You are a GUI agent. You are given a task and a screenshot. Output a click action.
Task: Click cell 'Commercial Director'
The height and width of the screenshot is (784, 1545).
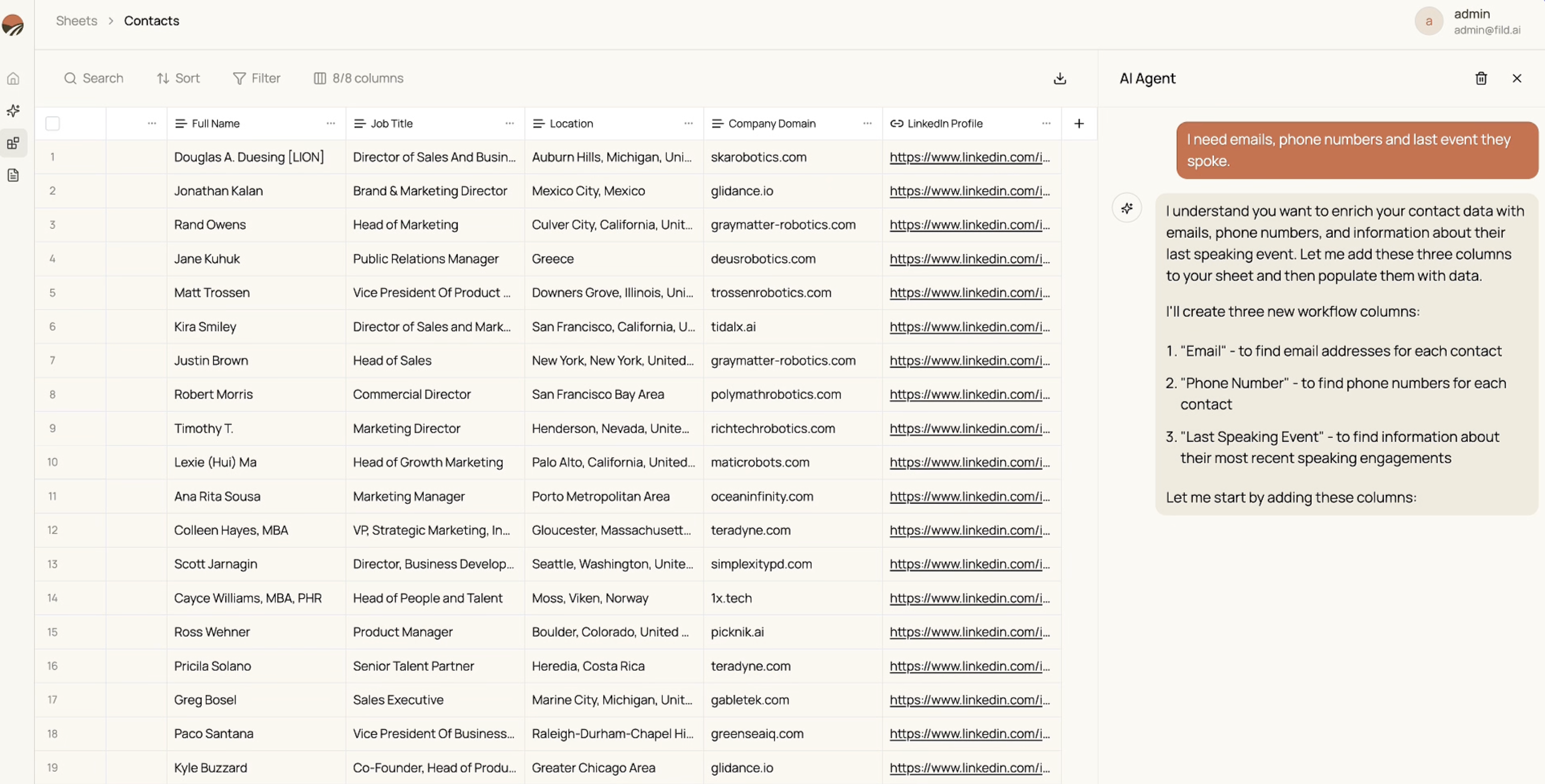point(435,394)
